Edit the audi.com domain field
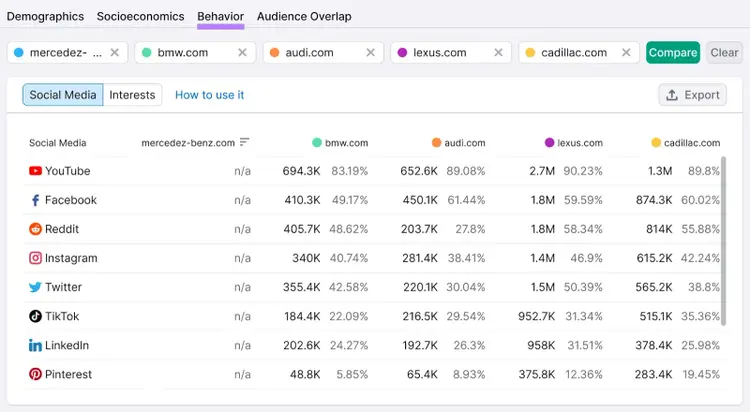This screenshot has width=750, height=412. 323,53
